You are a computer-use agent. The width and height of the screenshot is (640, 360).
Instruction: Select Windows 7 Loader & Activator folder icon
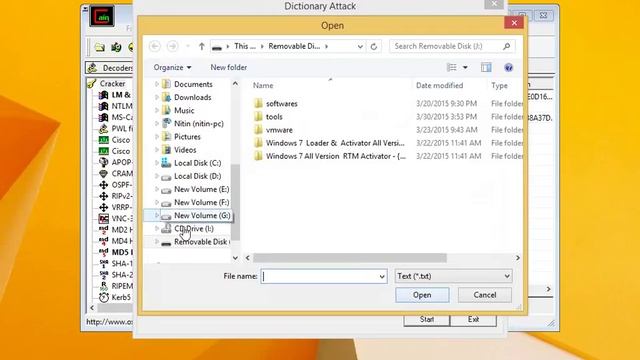(258, 142)
